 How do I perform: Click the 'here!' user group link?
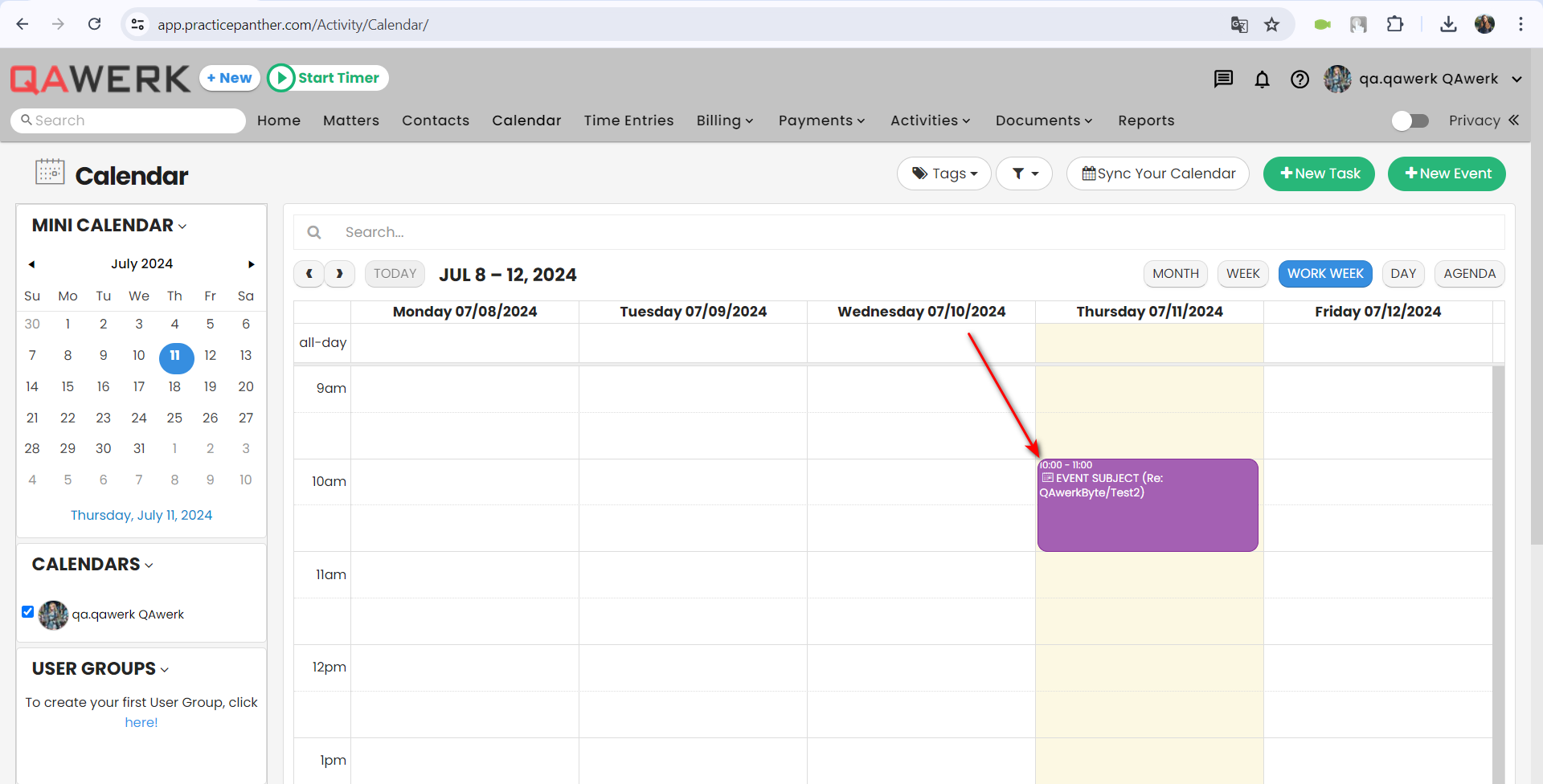[x=141, y=723]
